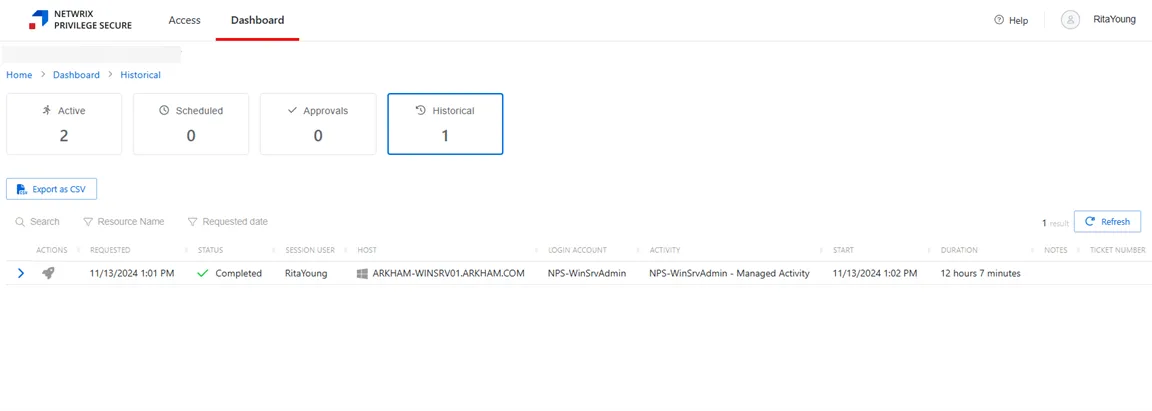
Task: Click NPS-WinSrvAdmin - Managed Activity cell
Action: click(730, 274)
